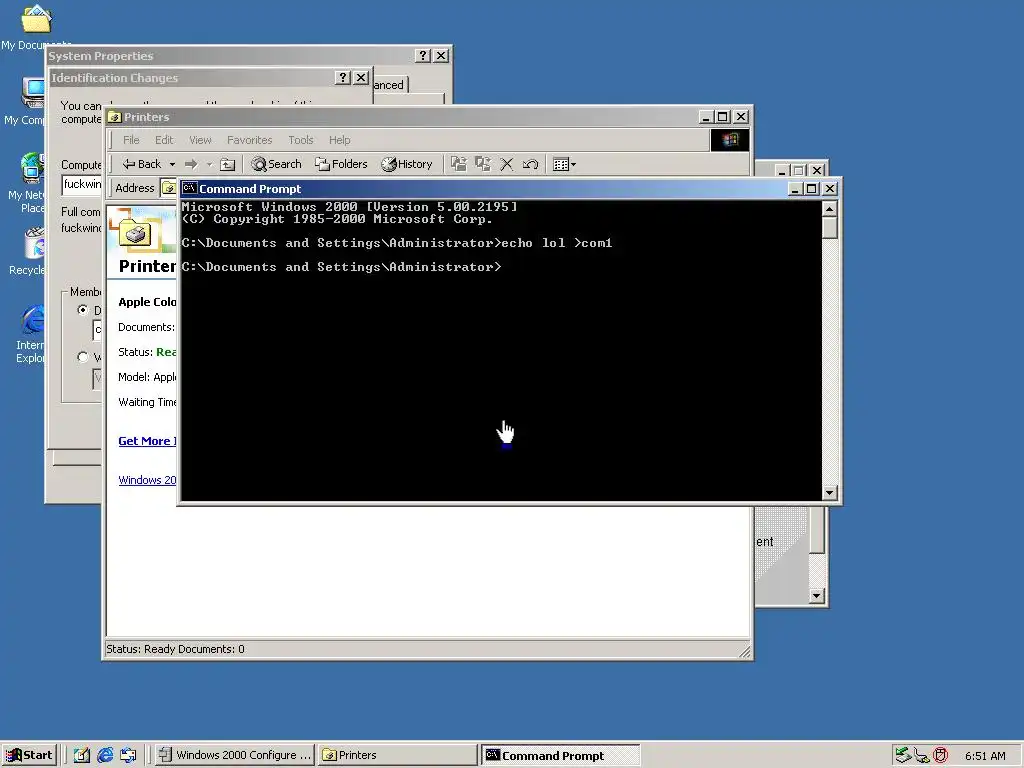Screen dimensions: 1024x768
Task: Click Copy To icon in Printers toolbar
Action: pyautogui.click(x=483, y=165)
